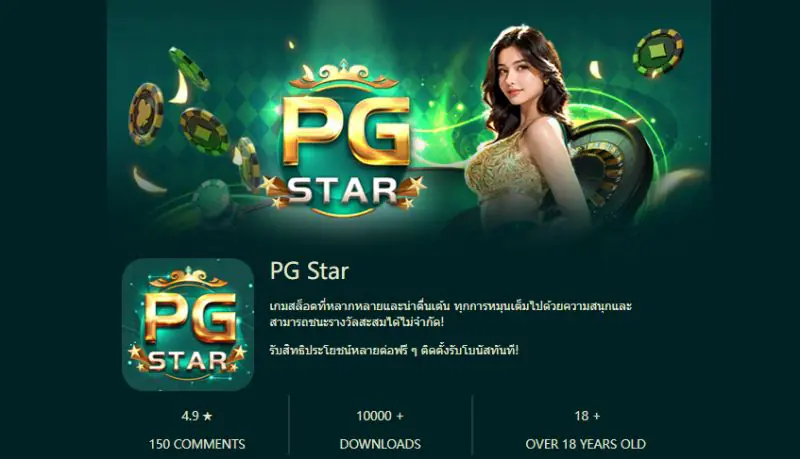Viewport: 800px width, 459px height.
Task: Click the Thai bonus text ending in exclamation
Action: [394, 350]
